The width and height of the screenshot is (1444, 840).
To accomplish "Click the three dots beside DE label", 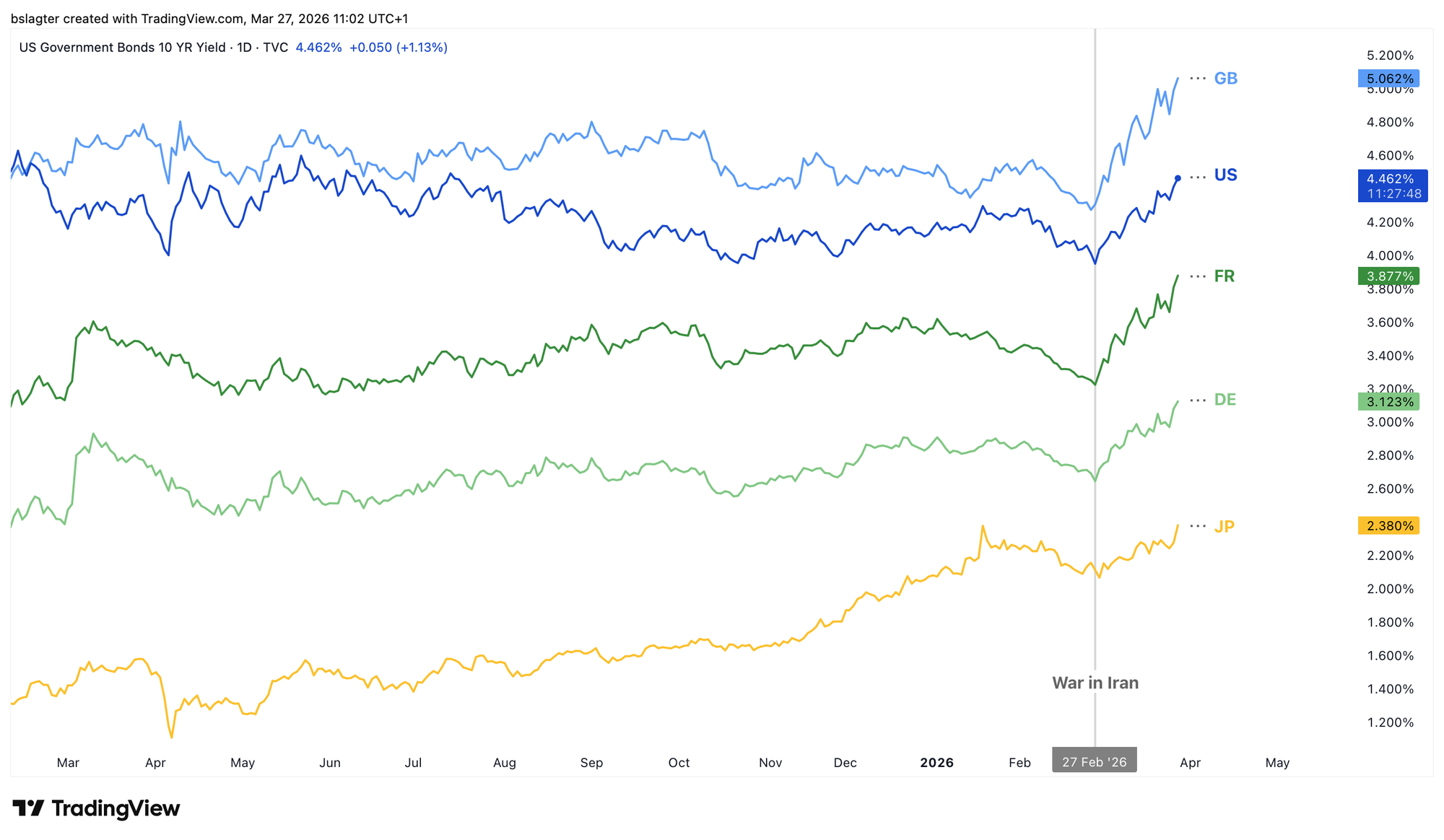I will (1198, 400).
